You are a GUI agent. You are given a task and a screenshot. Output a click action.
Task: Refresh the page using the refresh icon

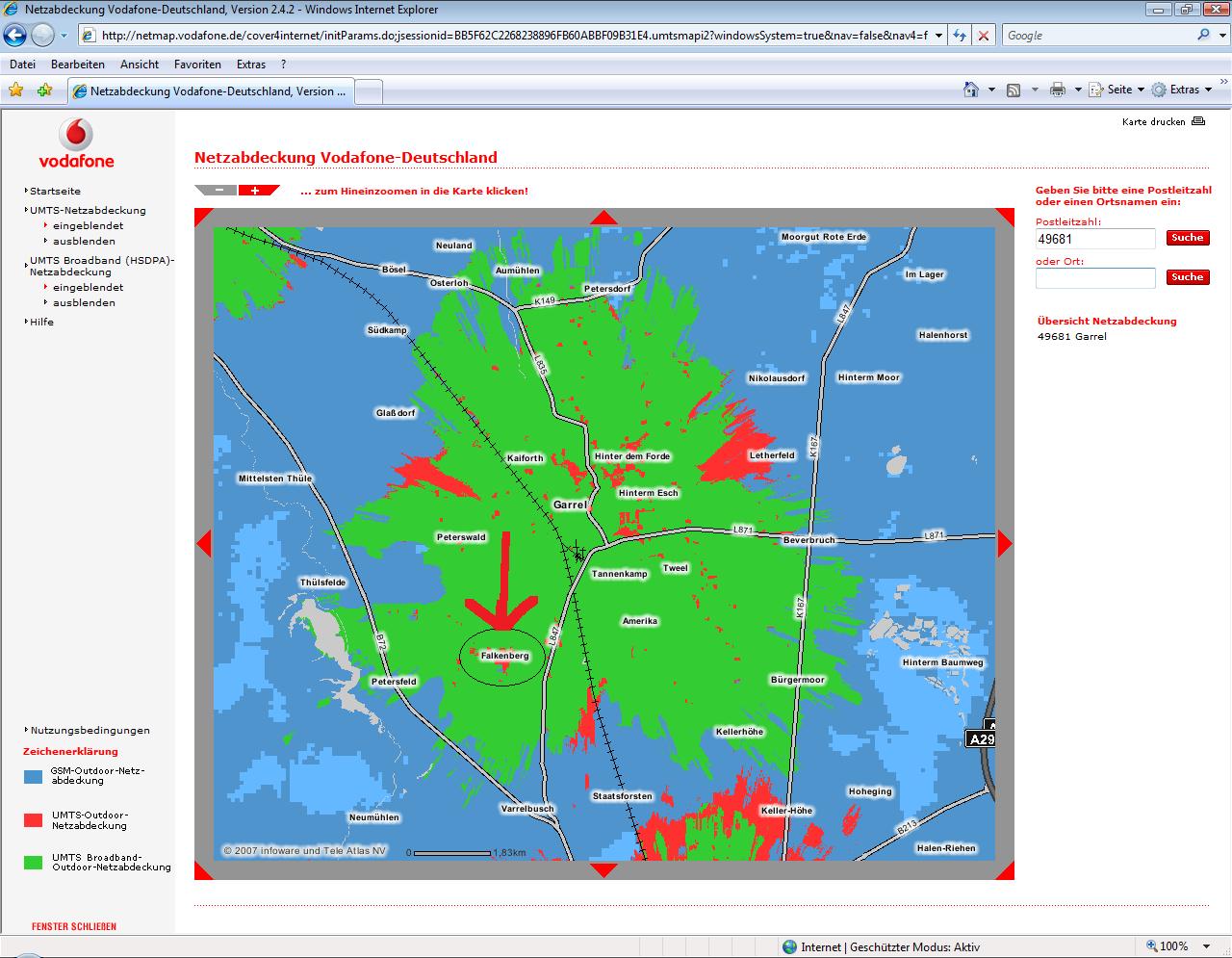(x=960, y=36)
